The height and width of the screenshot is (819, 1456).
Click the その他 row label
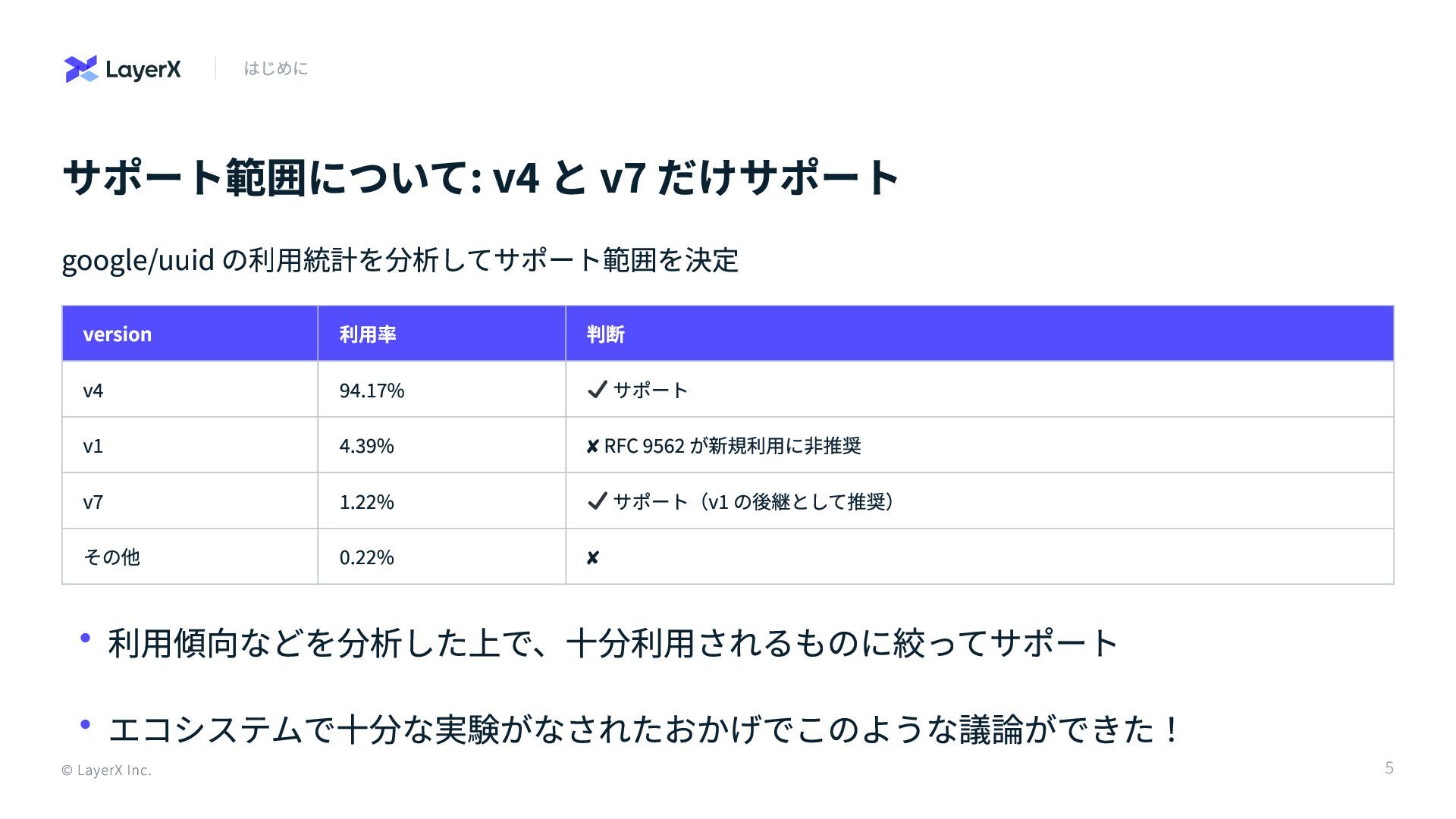pos(111,557)
